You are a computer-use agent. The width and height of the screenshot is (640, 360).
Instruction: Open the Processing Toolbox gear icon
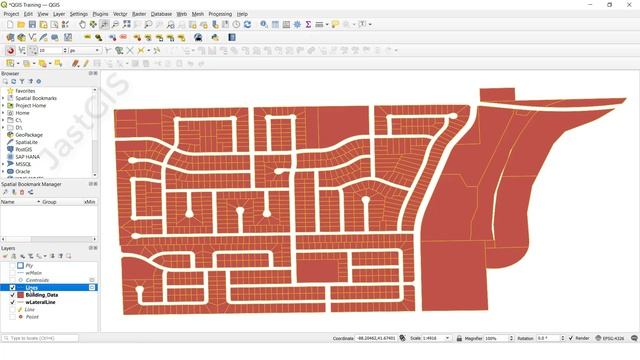click(x=297, y=24)
